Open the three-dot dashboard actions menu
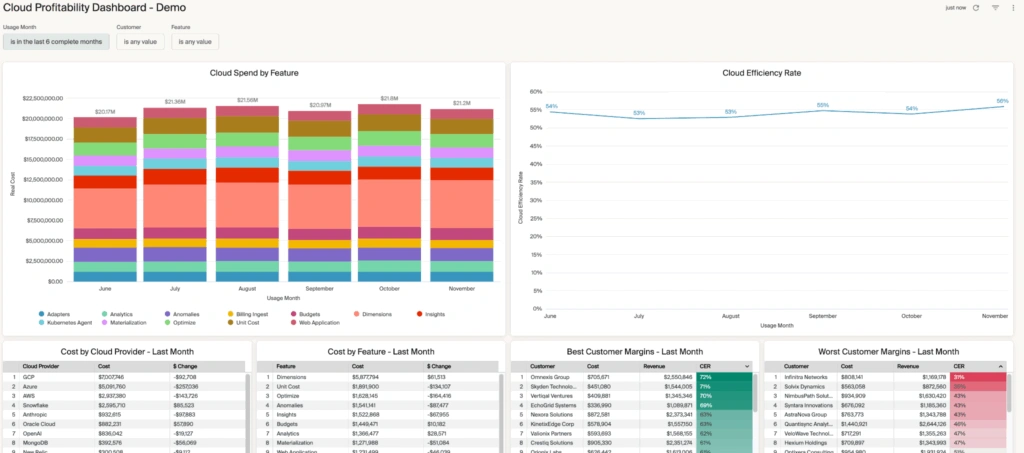1024x453 pixels. (x=1013, y=8)
